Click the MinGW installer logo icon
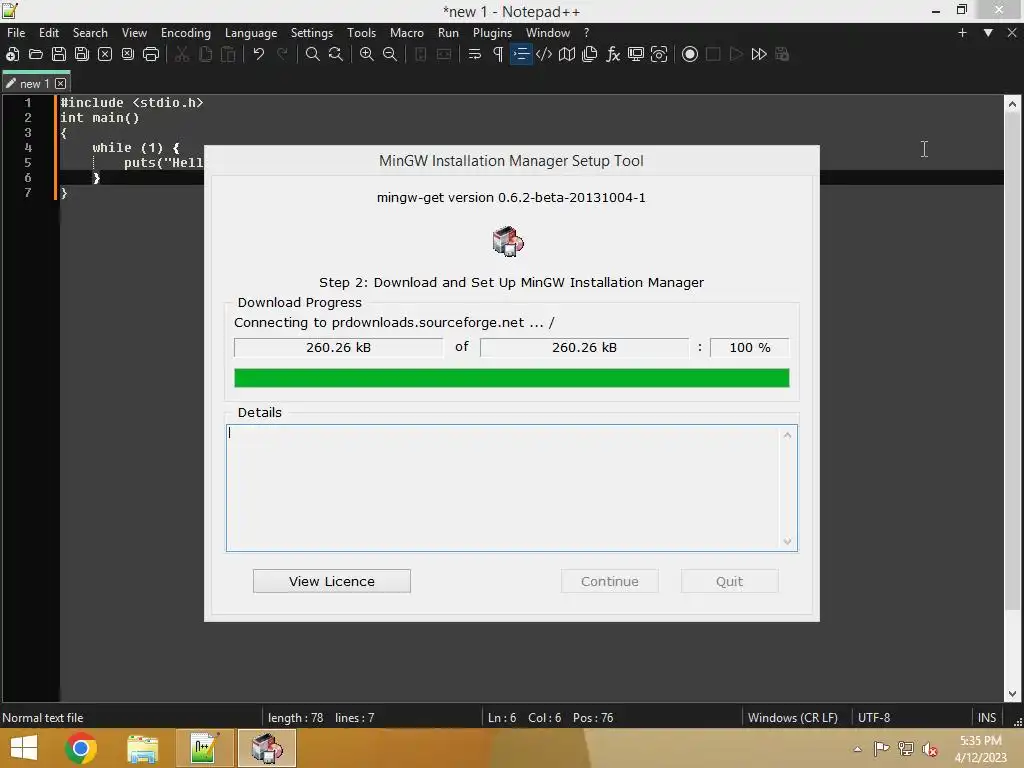The width and height of the screenshot is (1024, 768). coord(508,242)
